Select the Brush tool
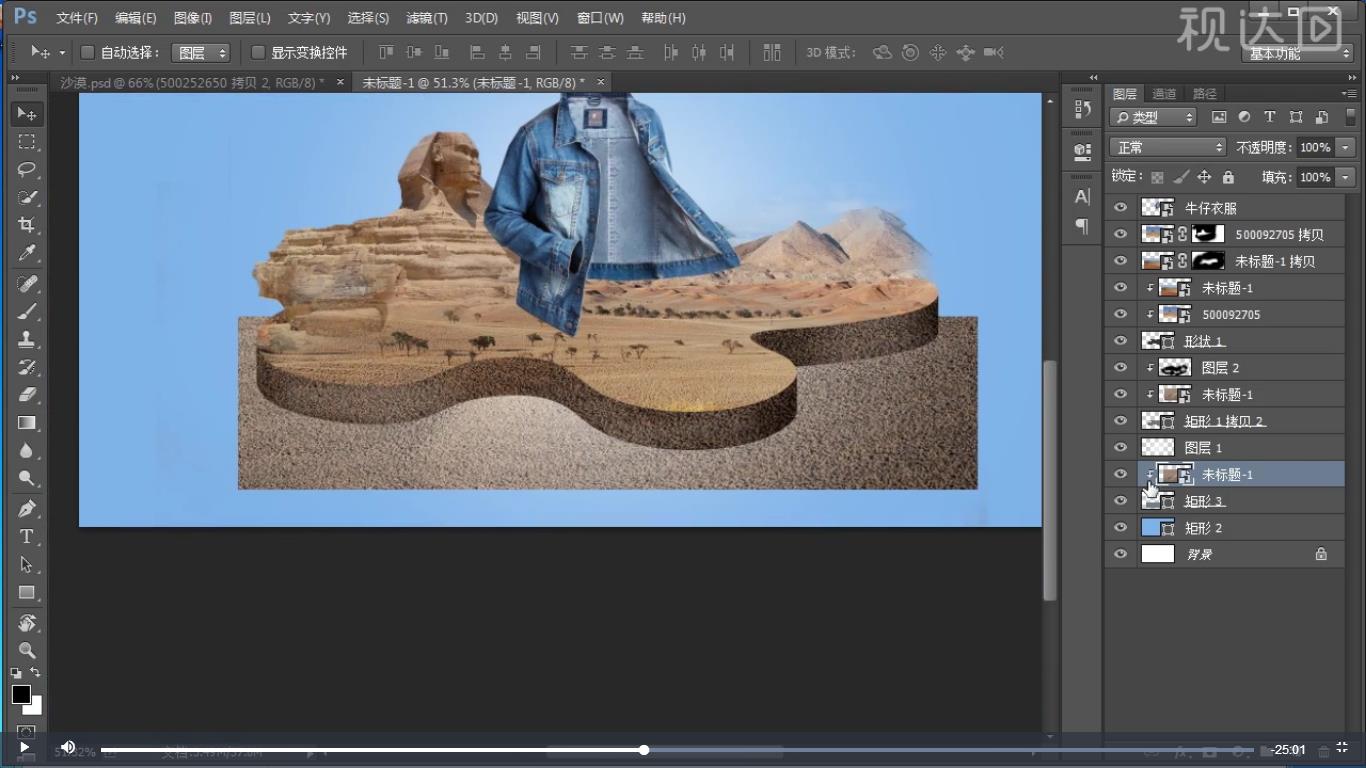 click(x=27, y=311)
